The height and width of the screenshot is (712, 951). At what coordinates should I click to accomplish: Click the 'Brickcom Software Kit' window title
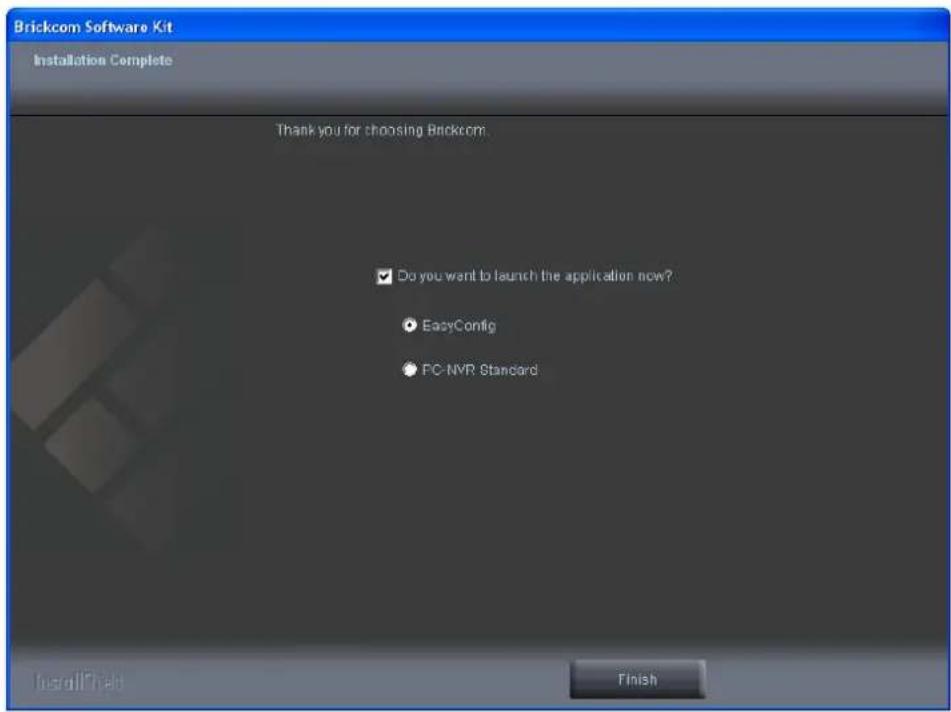[x=93, y=27]
